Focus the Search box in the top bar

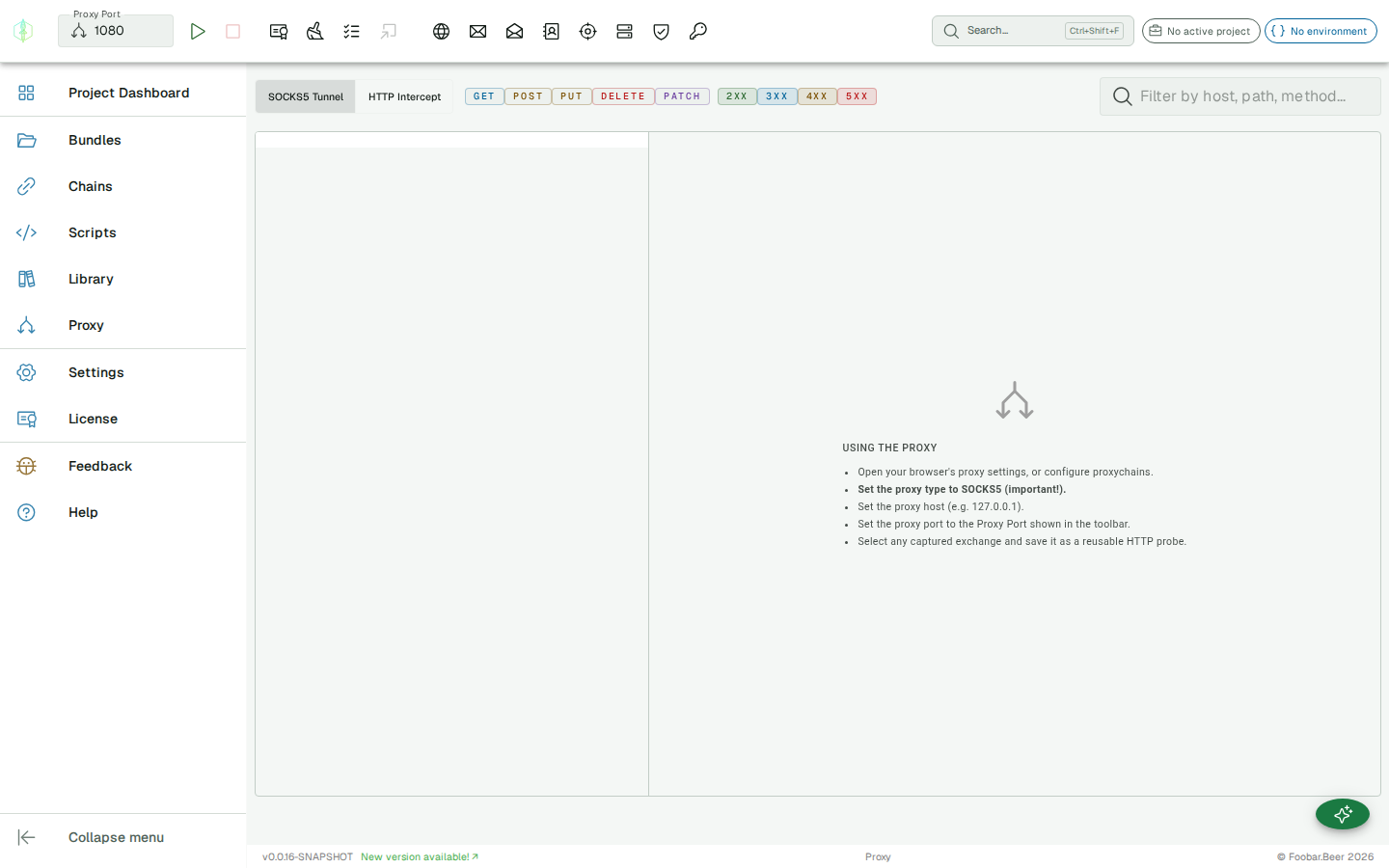tap(1032, 31)
